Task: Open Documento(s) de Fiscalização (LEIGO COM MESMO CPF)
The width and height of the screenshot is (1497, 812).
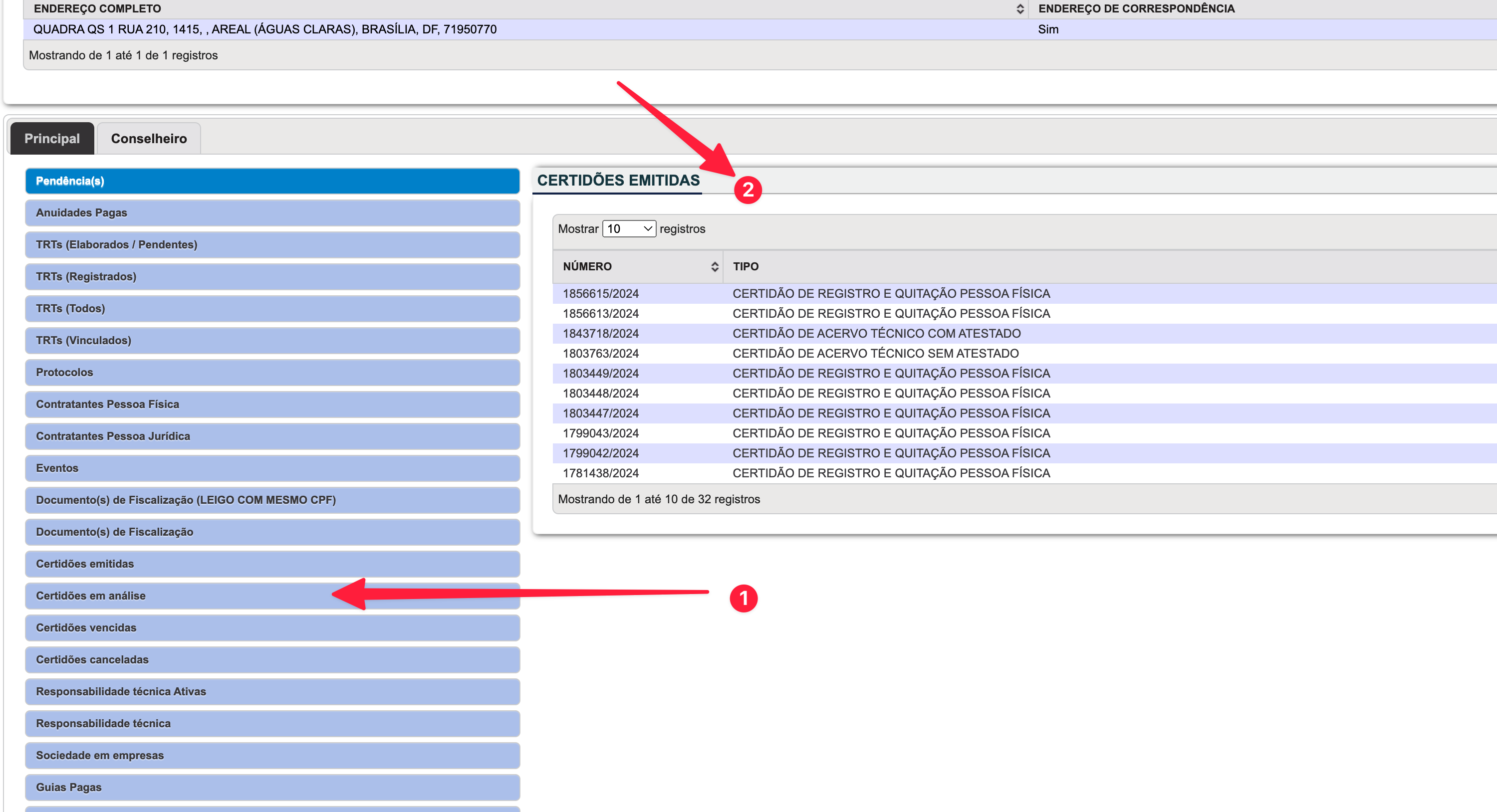Action: click(272, 500)
